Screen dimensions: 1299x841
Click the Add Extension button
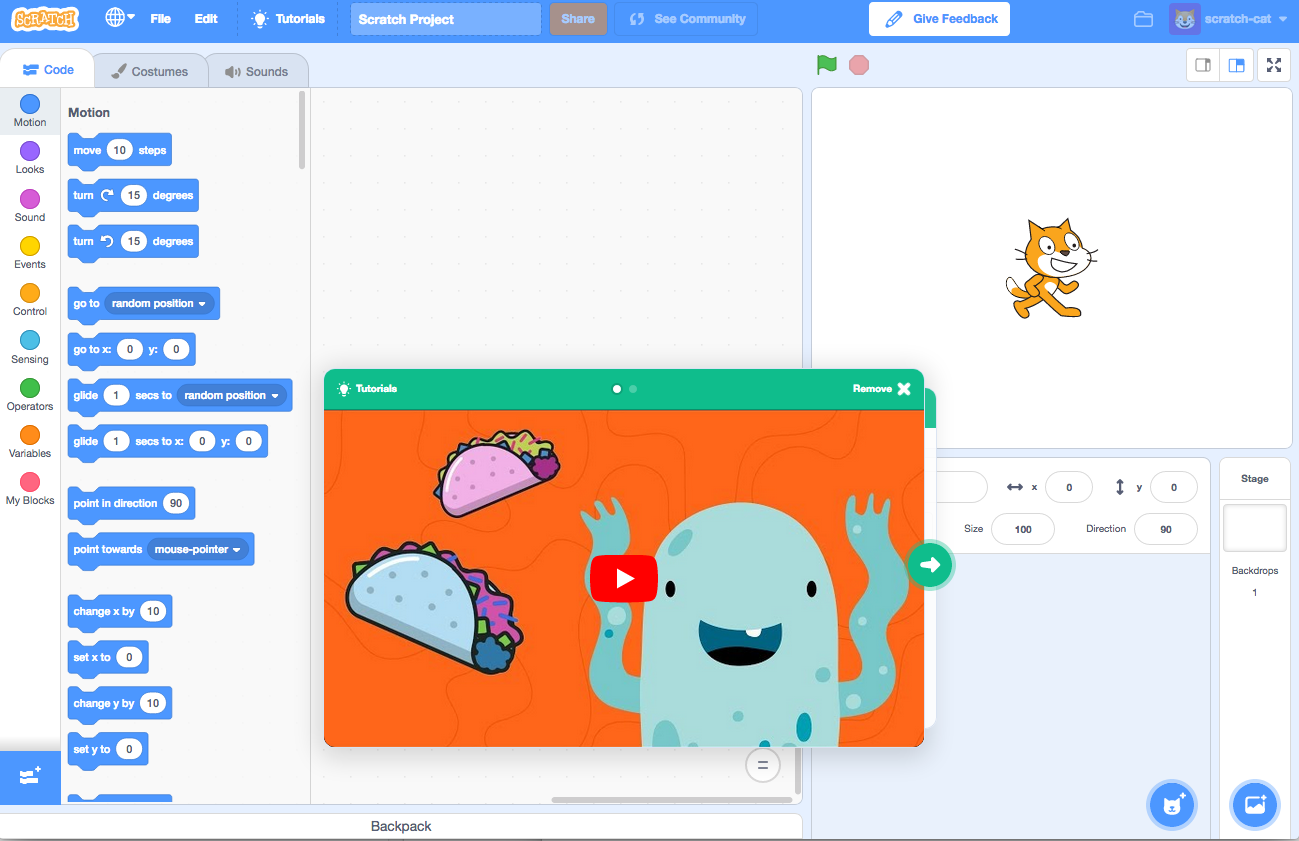[x=30, y=777]
